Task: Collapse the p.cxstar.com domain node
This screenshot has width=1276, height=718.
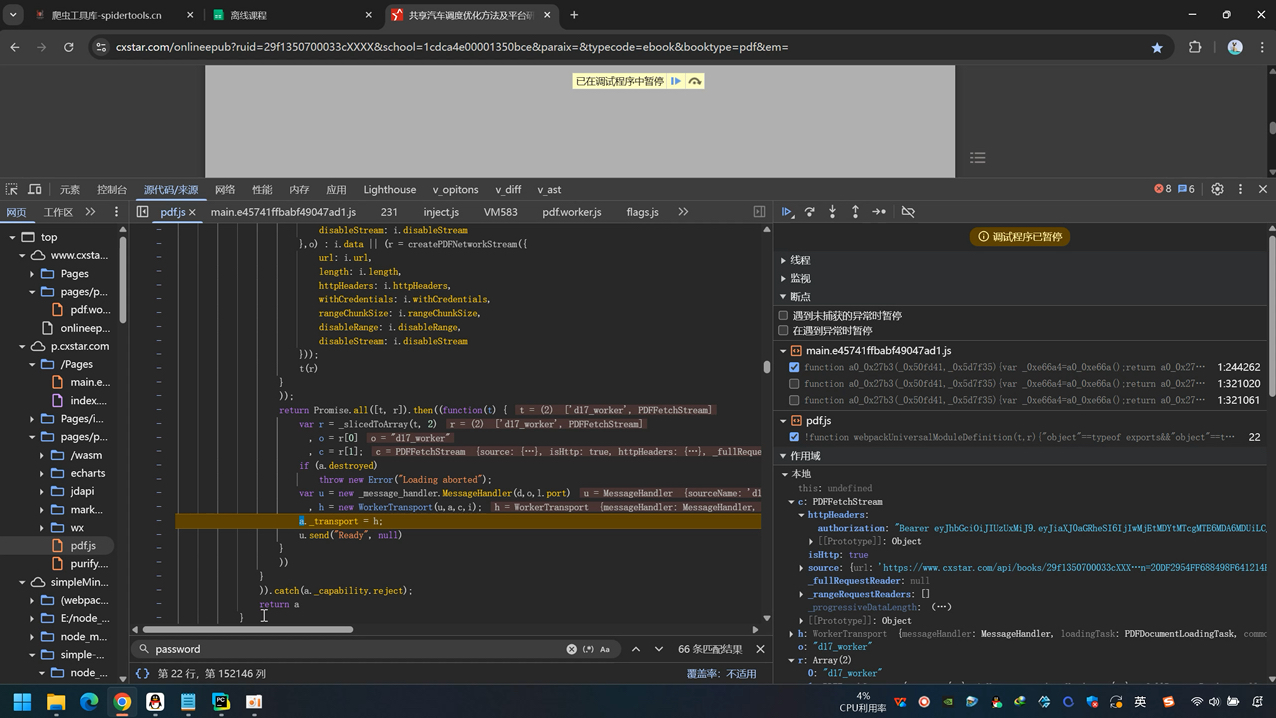Action: 22,346
